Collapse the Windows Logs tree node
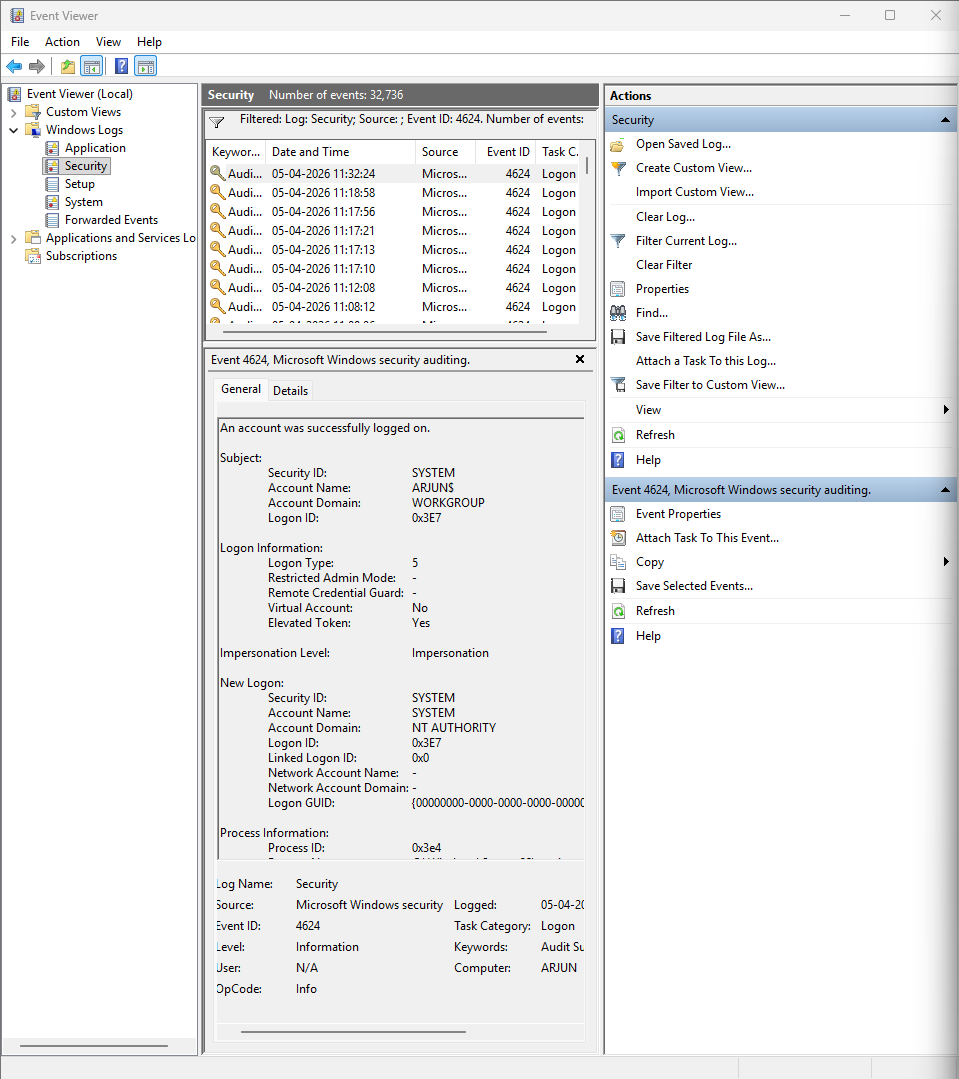 13,130
